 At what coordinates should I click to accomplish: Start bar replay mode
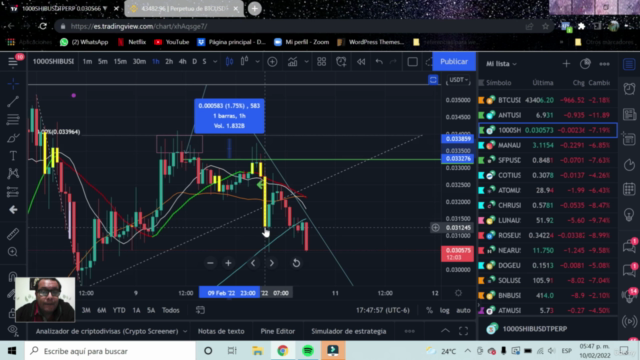[x=361, y=62]
